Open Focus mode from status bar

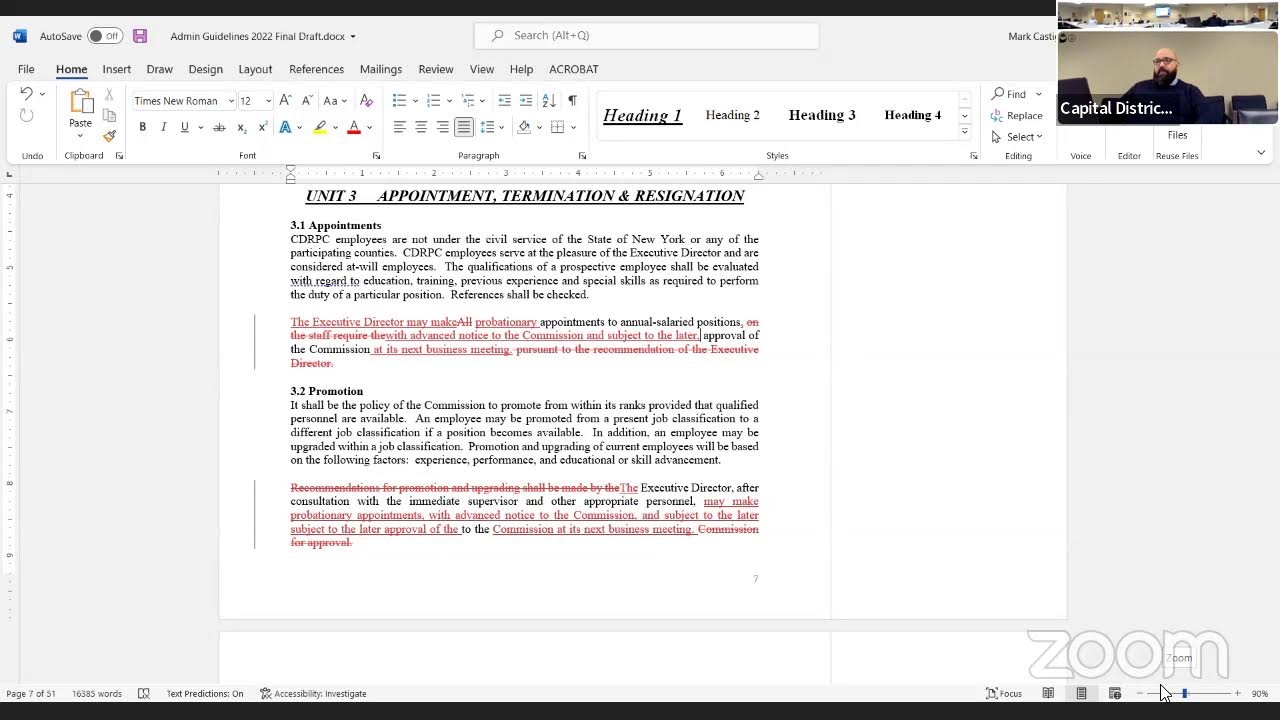[1004, 693]
